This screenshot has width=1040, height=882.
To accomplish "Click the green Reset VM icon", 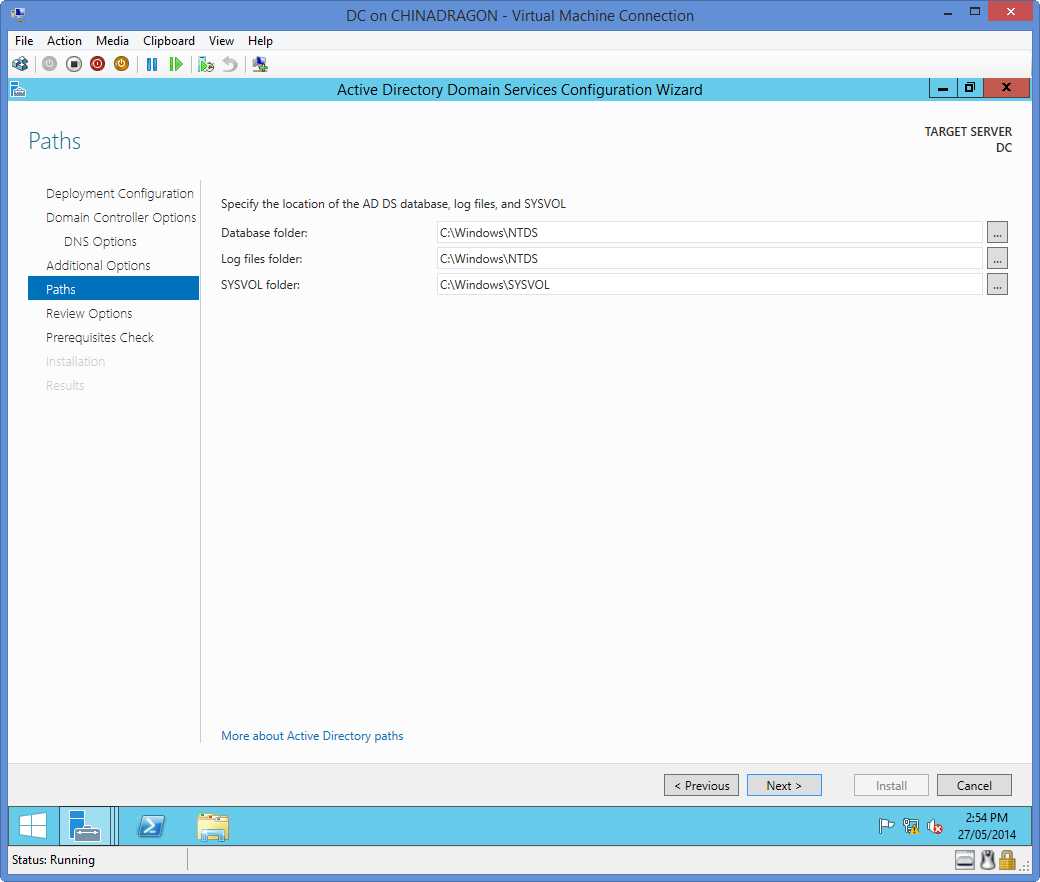I will (176, 64).
